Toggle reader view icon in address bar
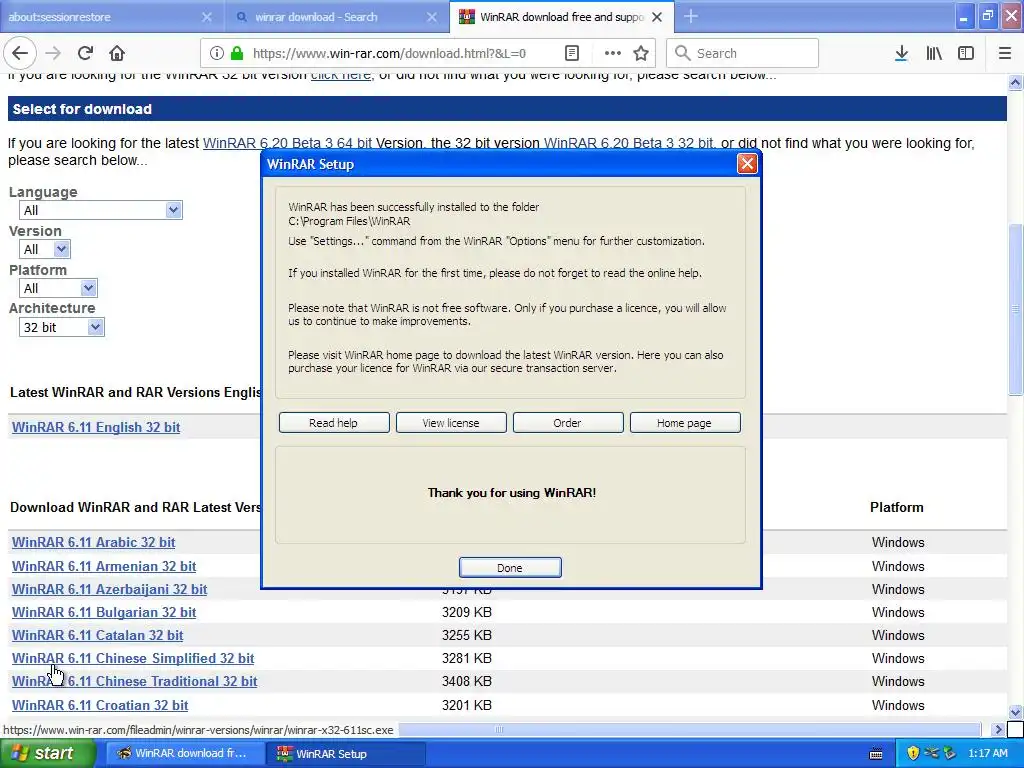The width and height of the screenshot is (1024, 768). (x=572, y=54)
